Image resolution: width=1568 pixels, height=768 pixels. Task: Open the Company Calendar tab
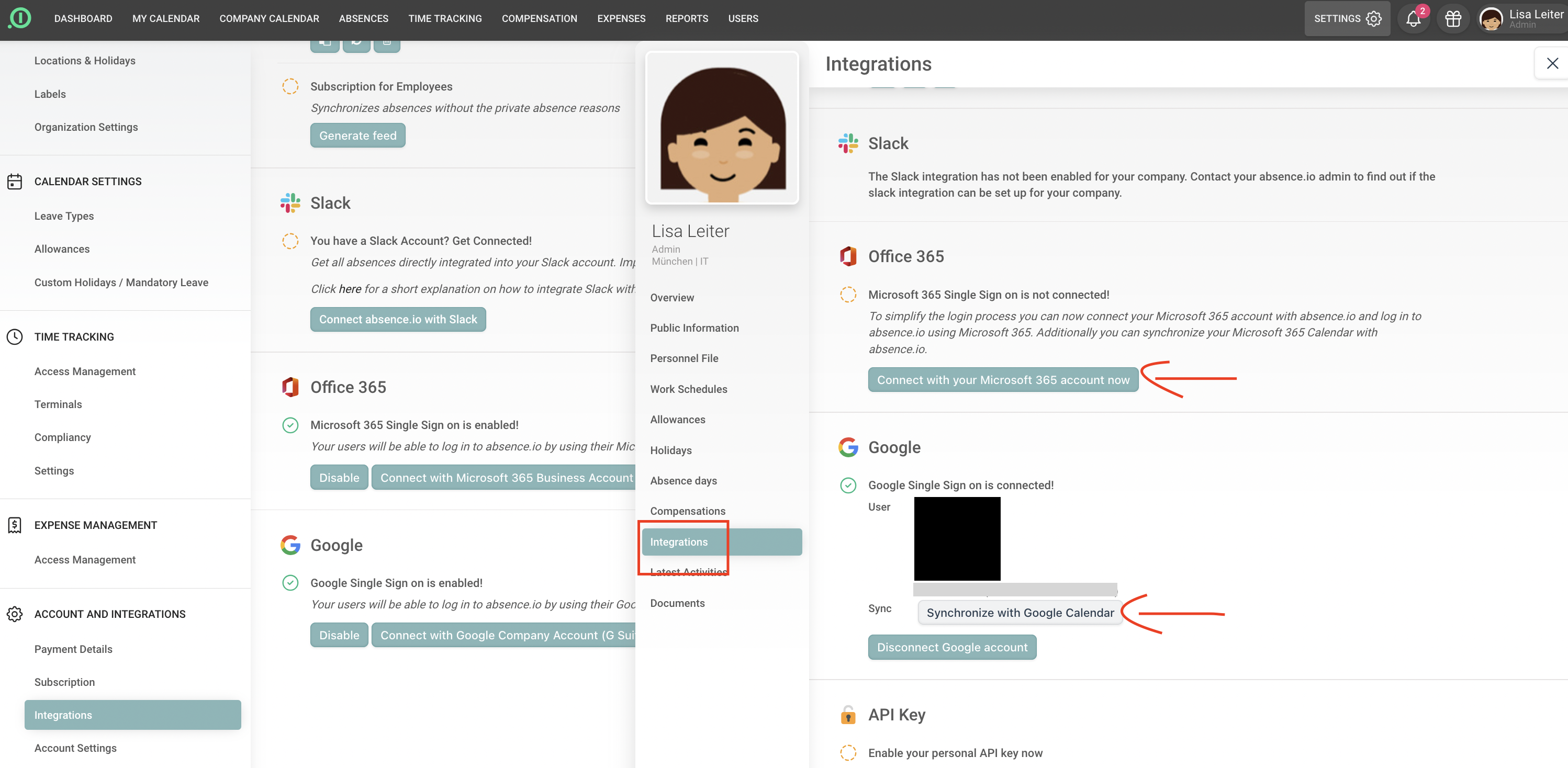[x=269, y=19]
